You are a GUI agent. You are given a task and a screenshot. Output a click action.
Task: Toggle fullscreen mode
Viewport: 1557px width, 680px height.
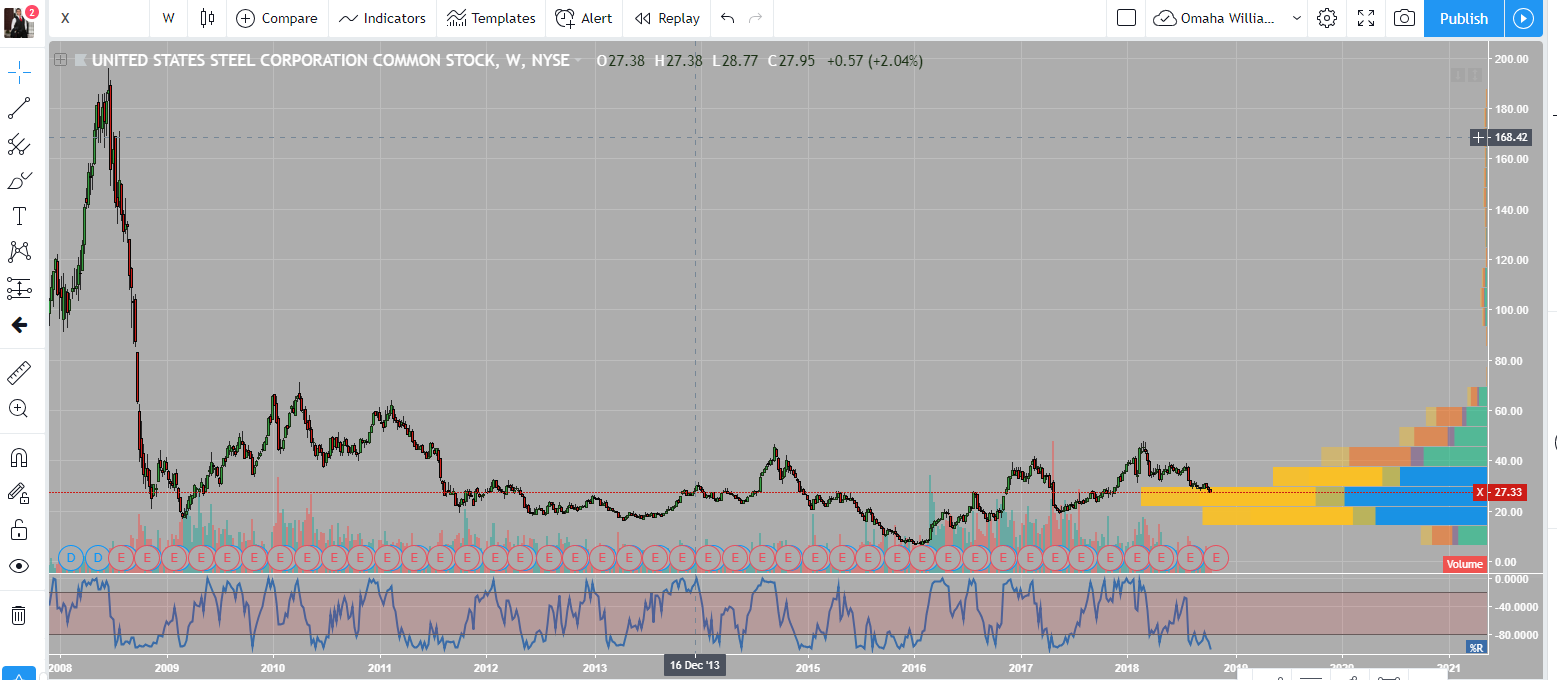(1366, 18)
